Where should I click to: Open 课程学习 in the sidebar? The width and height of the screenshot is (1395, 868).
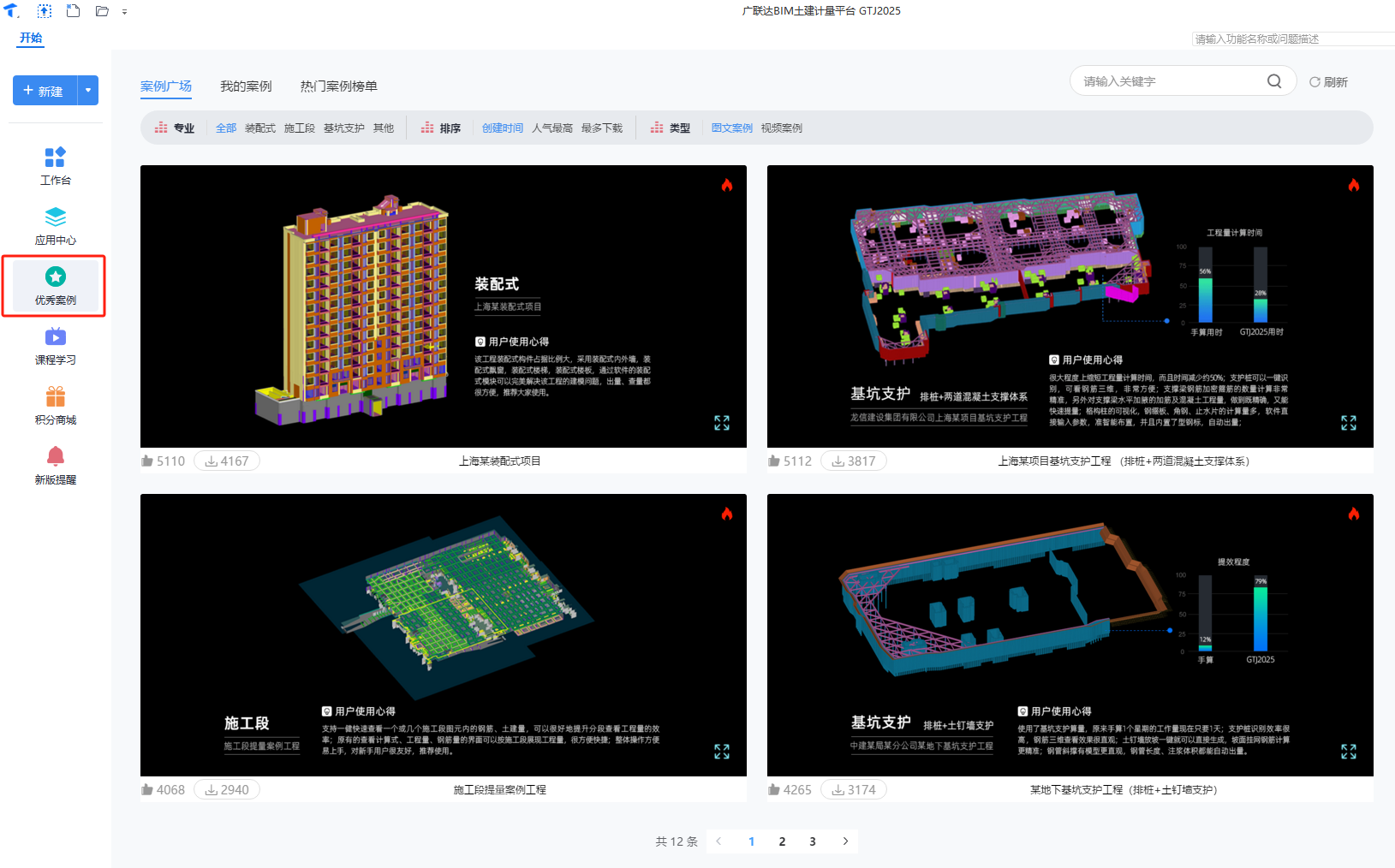point(56,346)
